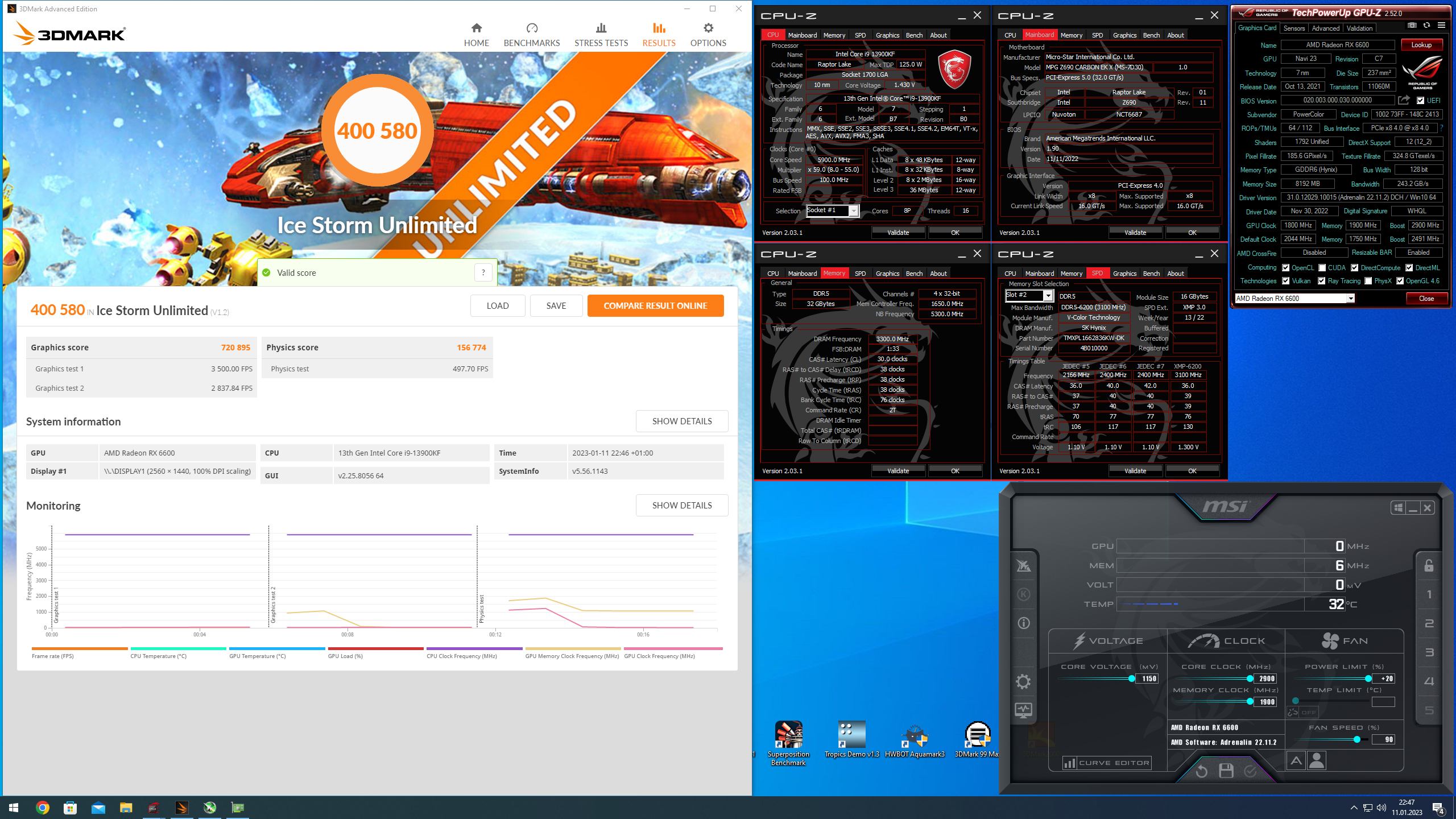Open Afterburner settings gear
The width and height of the screenshot is (1456, 819).
[x=1023, y=681]
